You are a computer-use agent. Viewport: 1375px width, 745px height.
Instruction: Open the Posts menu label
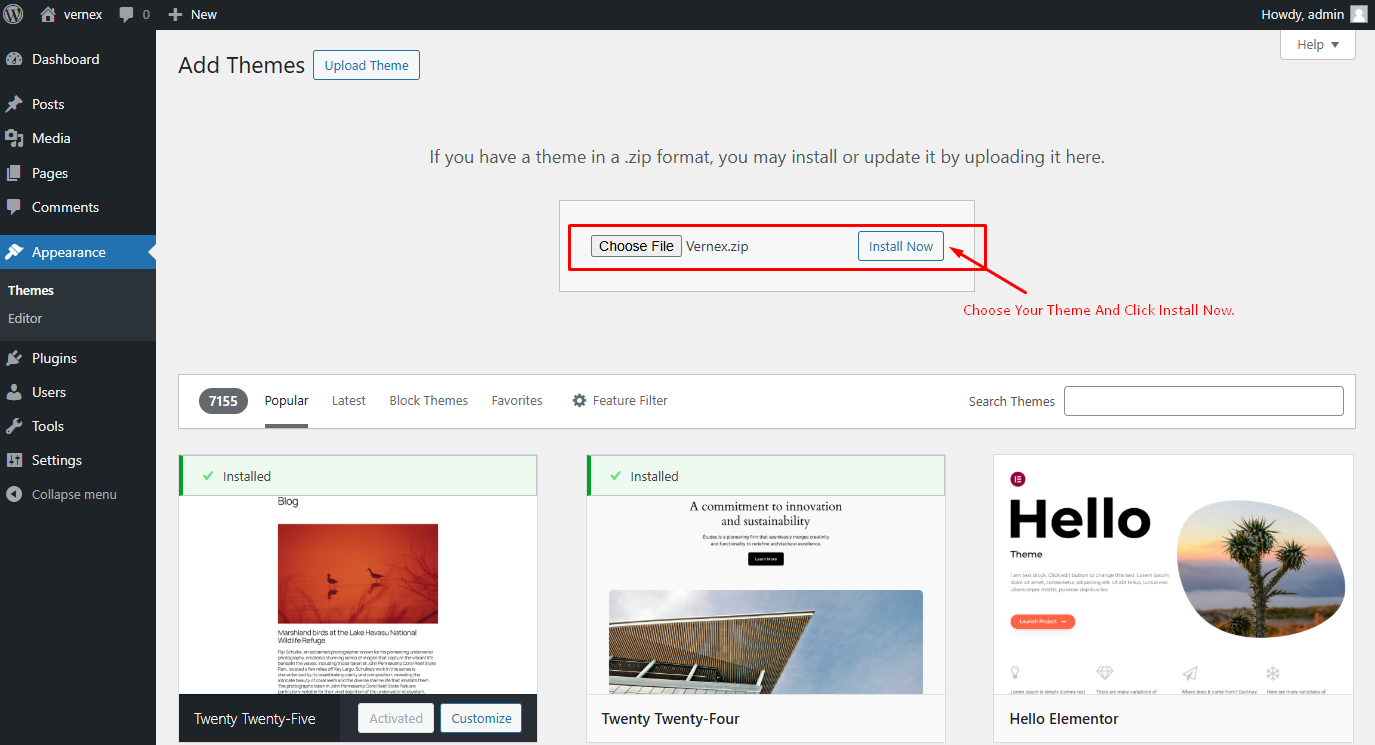point(48,104)
